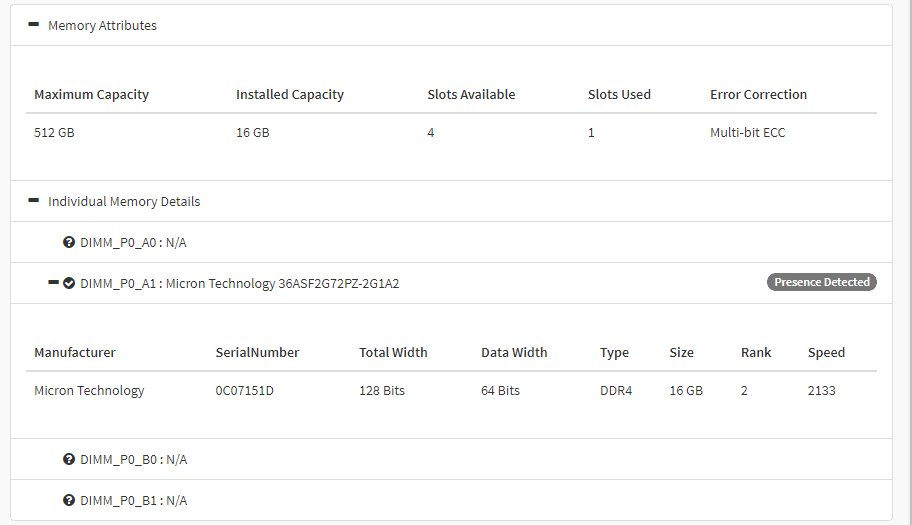
Task: Click the Maximum Capacity column header
Action: click(91, 94)
